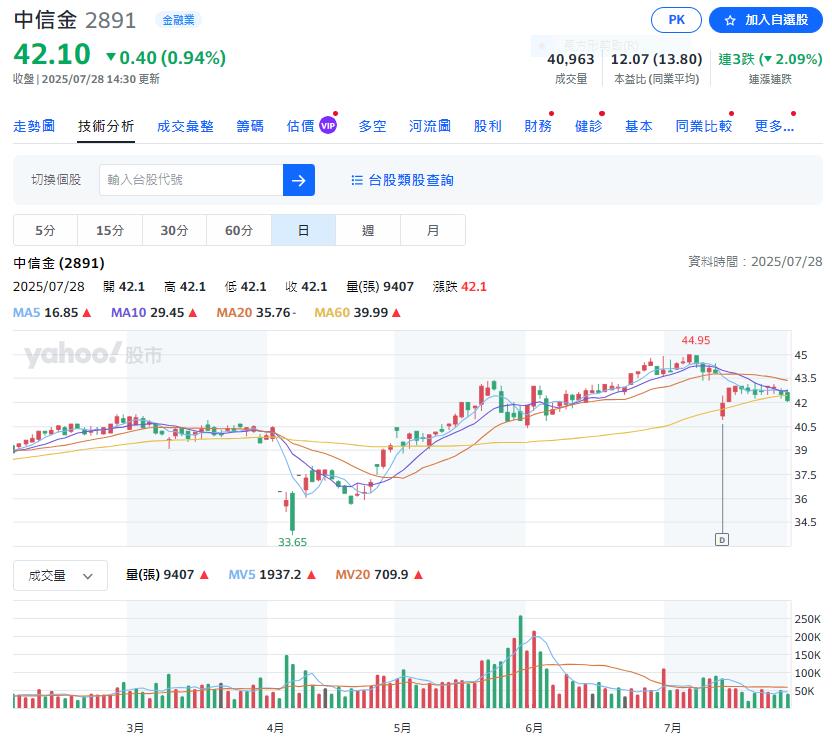Image resolution: width=832 pixels, height=747 pixels.
Task: Click the 33.65 low price label
Action: coord(292,542)
